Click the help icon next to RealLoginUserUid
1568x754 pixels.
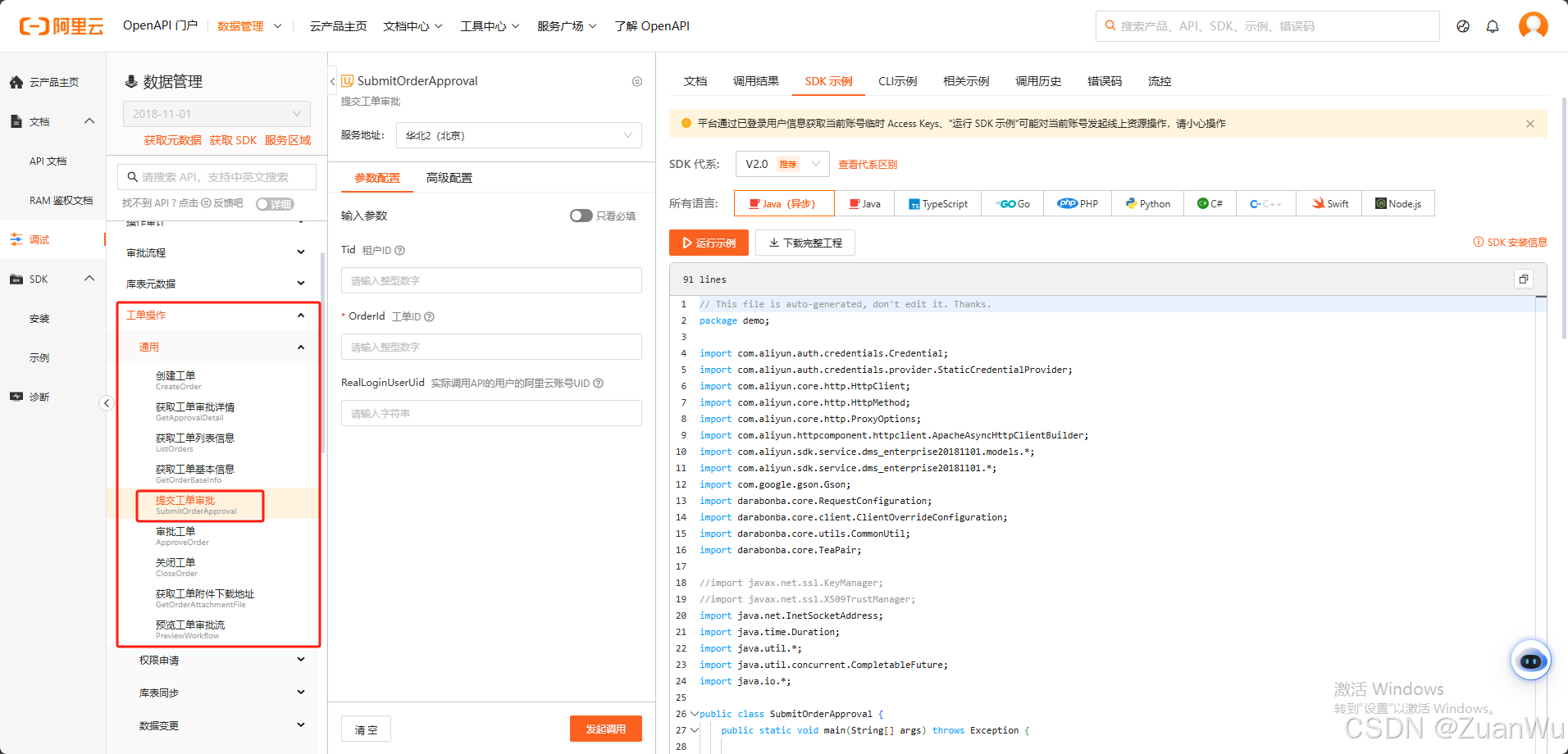[599, 383]
